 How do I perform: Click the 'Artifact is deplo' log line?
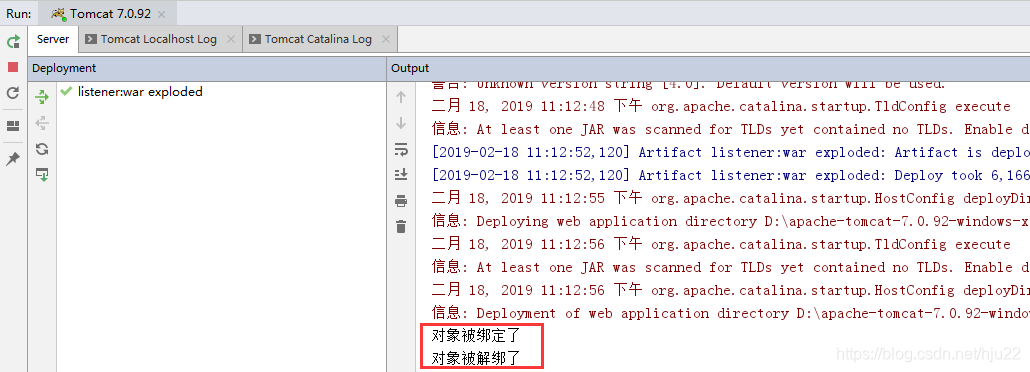730,152
